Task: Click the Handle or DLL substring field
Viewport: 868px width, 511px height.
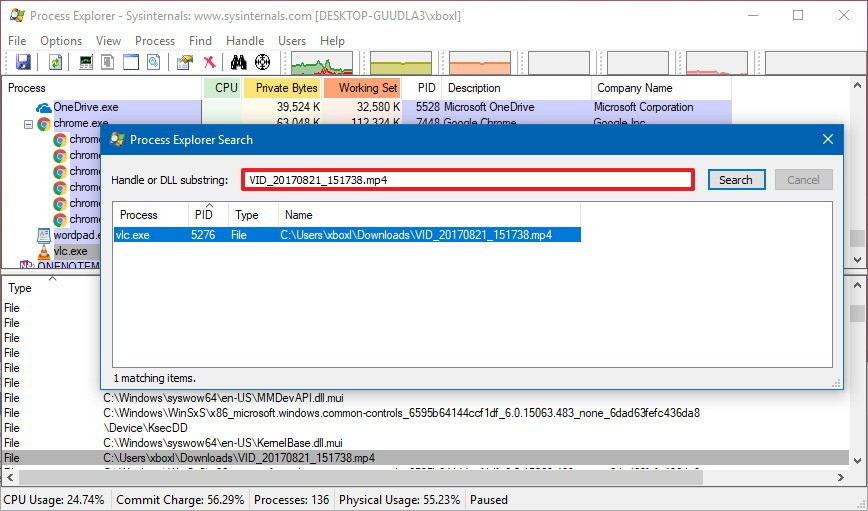Action: click(468, 180)
